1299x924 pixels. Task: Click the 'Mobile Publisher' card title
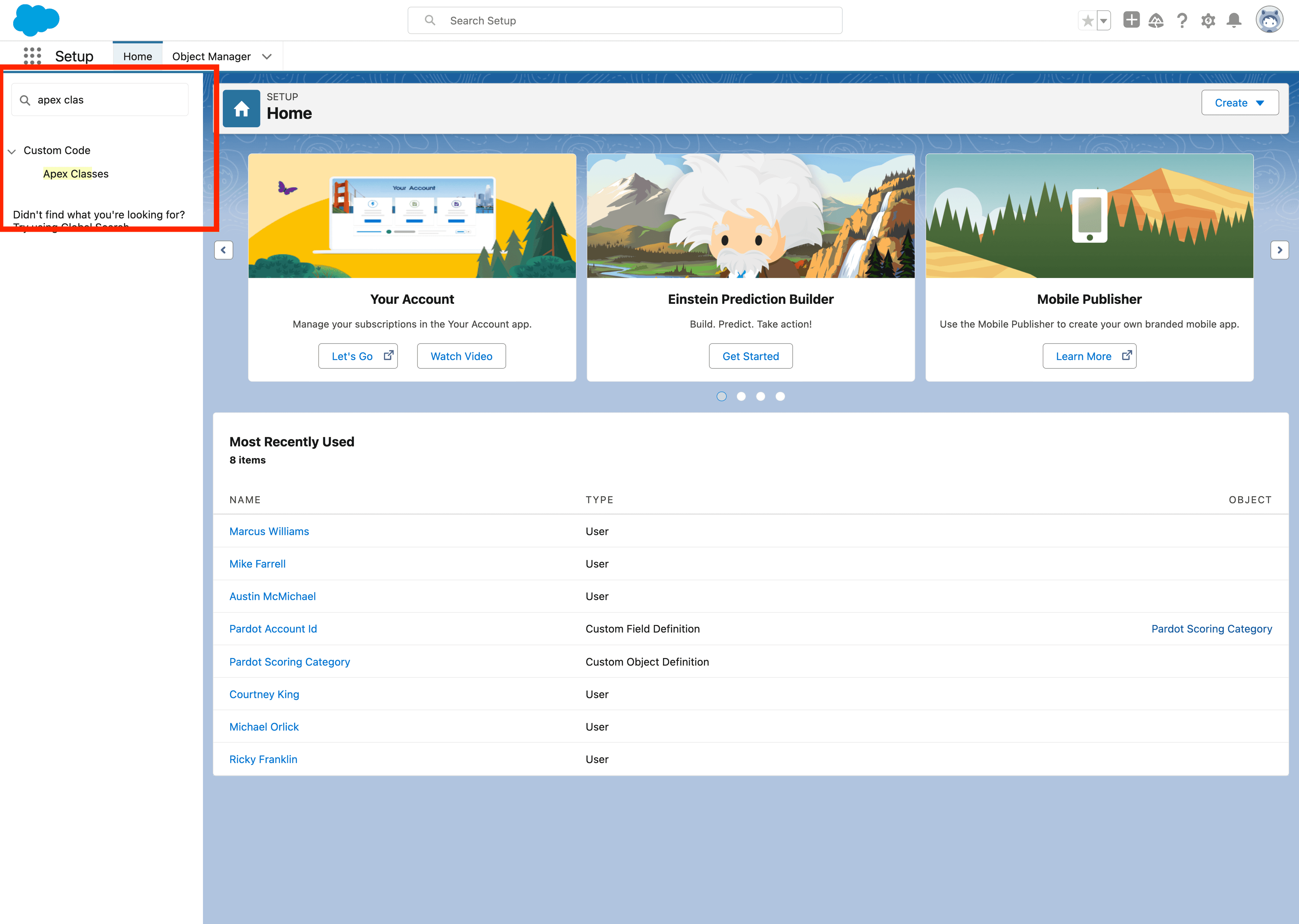coord(1090,299)
